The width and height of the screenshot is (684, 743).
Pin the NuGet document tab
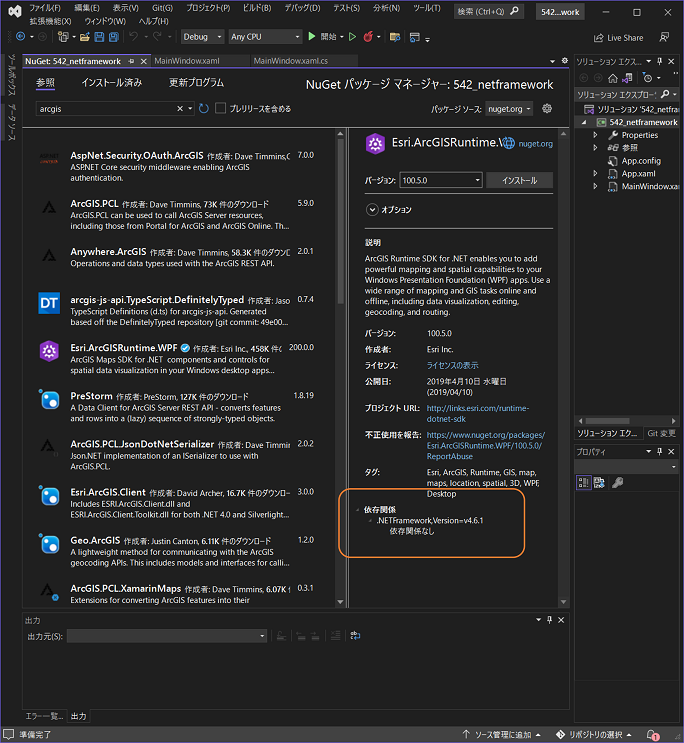click(x=131, y=61)
